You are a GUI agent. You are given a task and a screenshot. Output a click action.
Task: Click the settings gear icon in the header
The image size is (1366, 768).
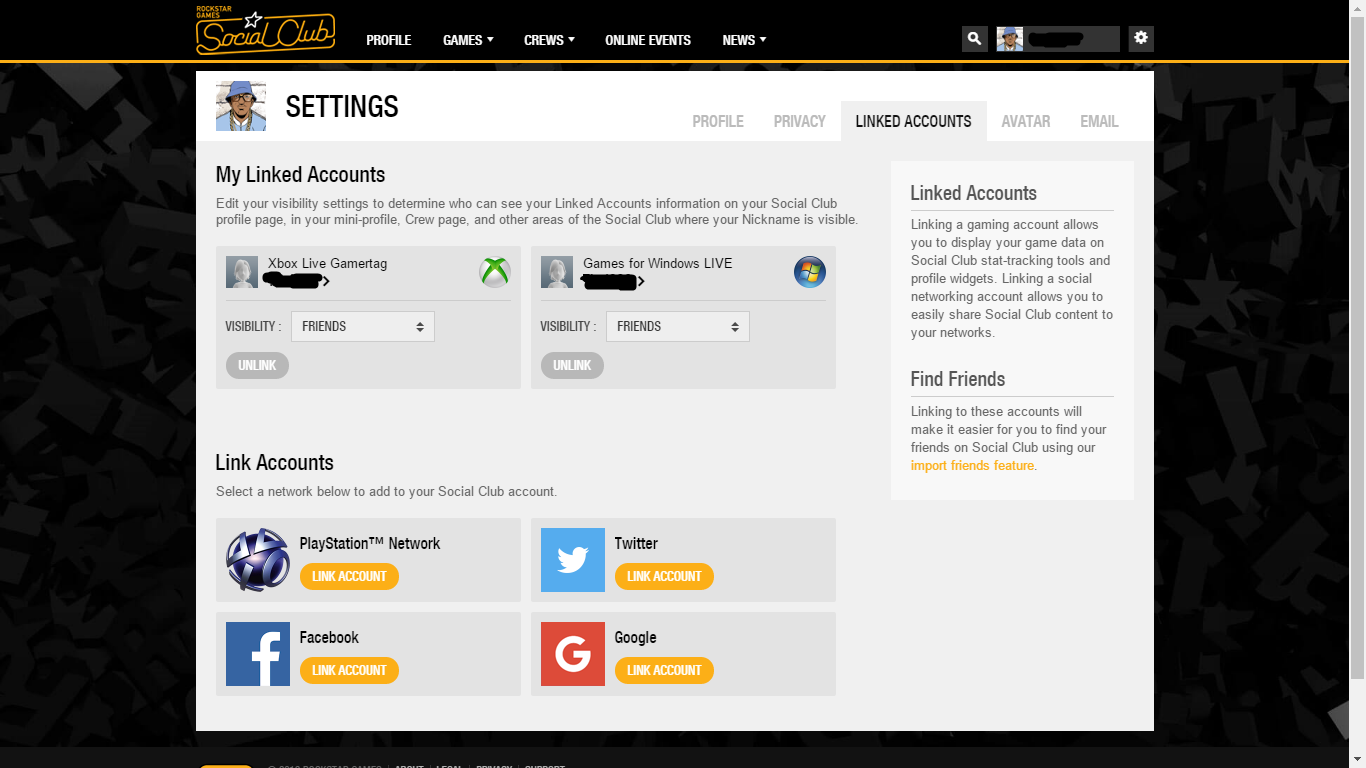click(x=1141, y=39)
